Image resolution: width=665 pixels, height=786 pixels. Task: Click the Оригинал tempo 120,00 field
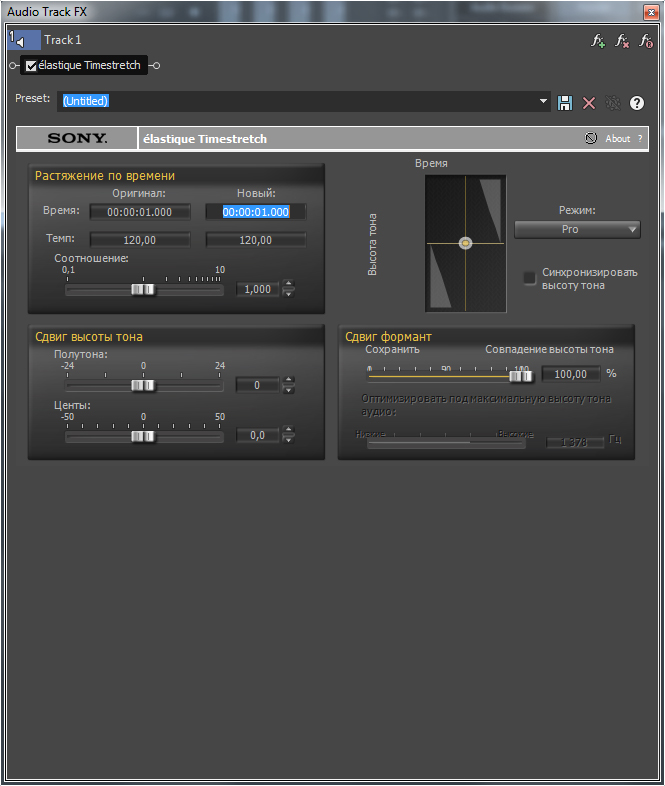click(140, 240)
